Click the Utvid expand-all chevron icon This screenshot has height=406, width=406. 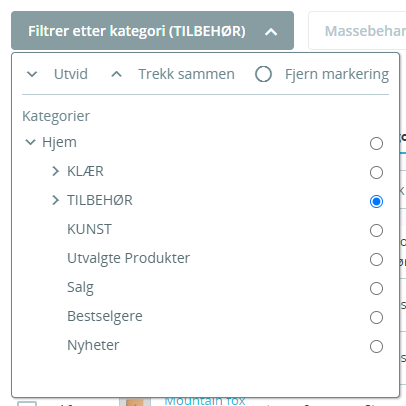point(32,74)
